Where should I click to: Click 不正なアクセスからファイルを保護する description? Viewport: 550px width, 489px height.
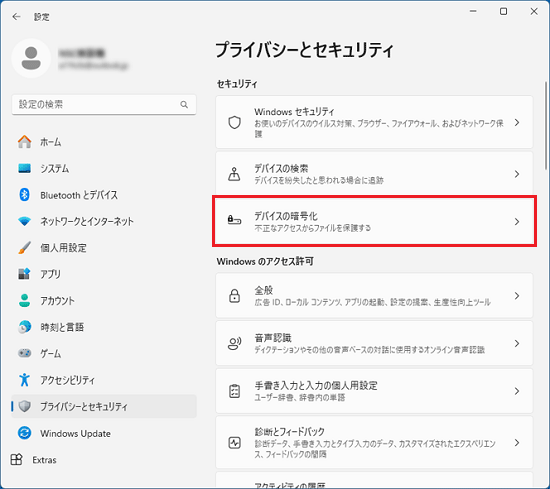click(313, 228)
